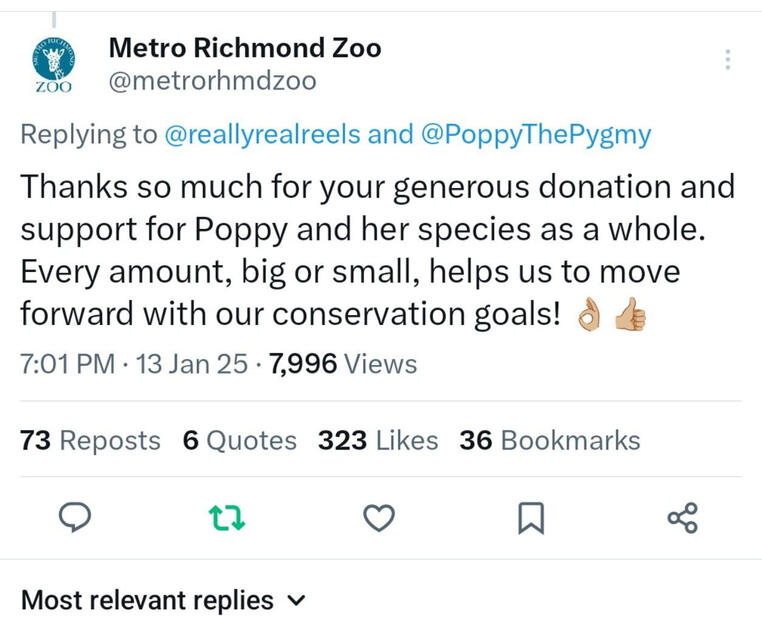The height and width of the screenshot is (622, 762).
Task: Open the three-dot more options menu
Action: point(728,60)
